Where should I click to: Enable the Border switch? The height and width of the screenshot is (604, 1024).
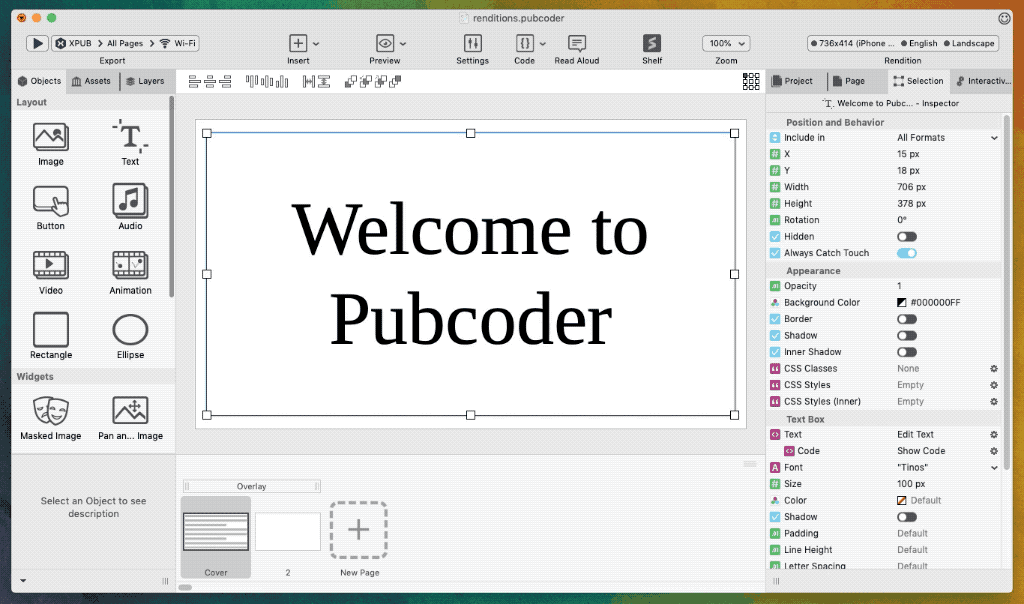click(906, 319)
